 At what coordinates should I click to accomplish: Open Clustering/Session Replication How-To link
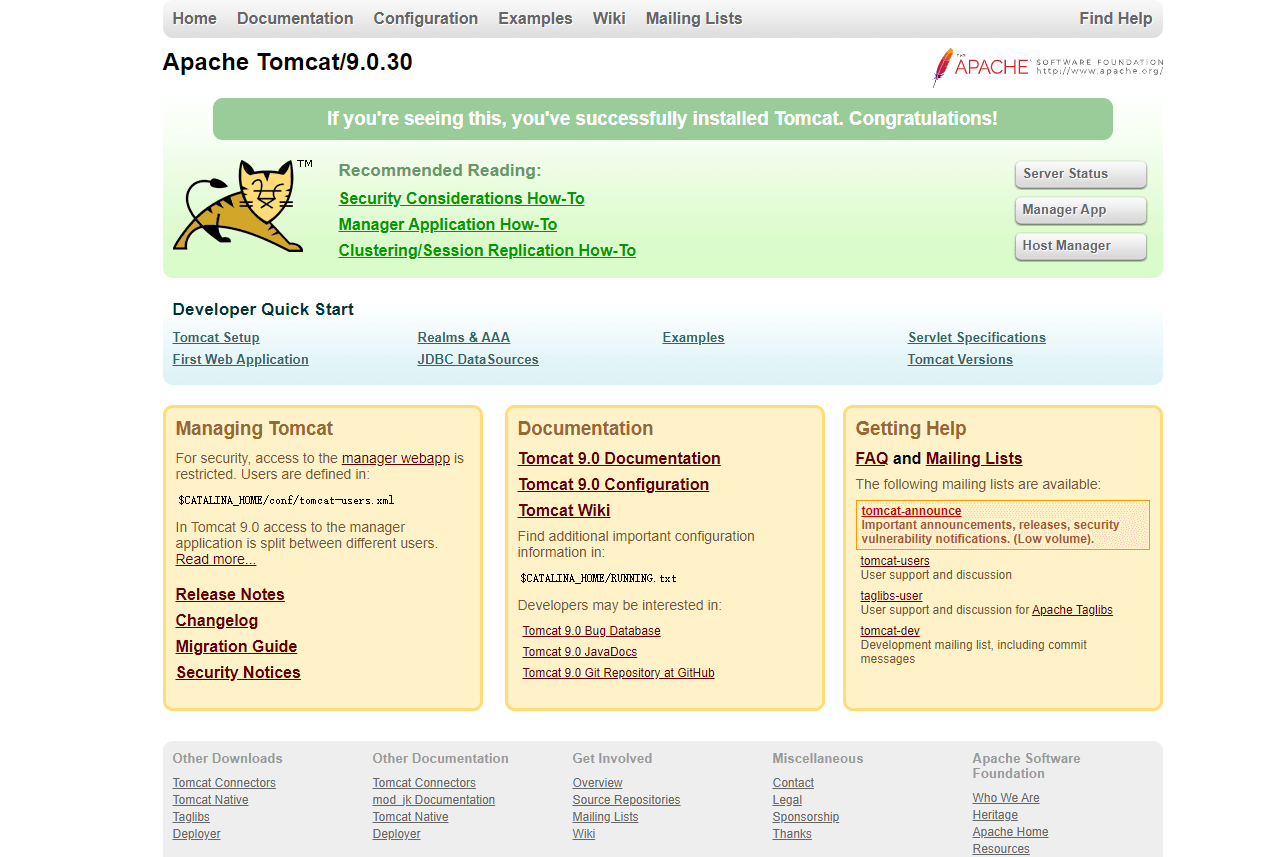[x=487, y=251]
